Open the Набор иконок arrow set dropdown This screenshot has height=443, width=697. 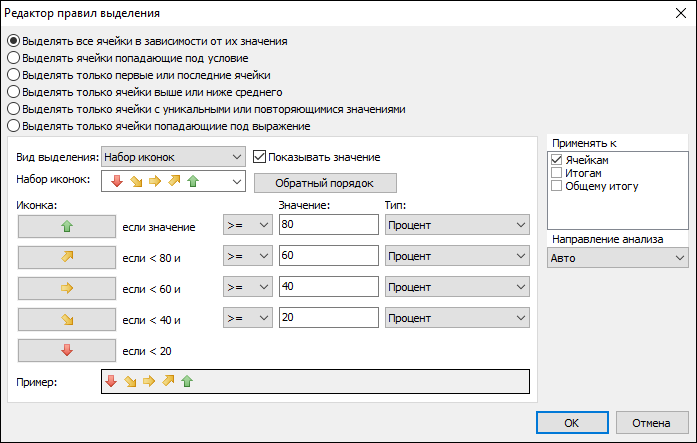tap(173, 181)
